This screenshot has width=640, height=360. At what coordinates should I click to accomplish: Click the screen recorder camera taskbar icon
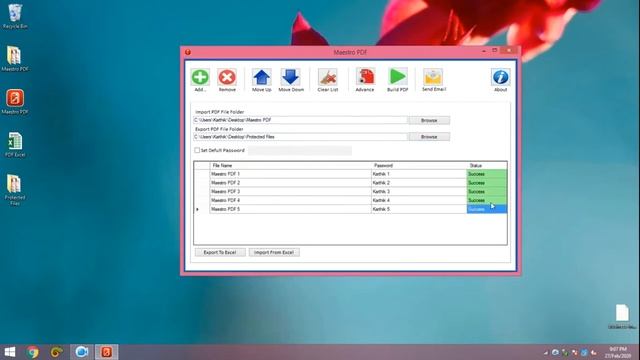click(x=82, y=352)
